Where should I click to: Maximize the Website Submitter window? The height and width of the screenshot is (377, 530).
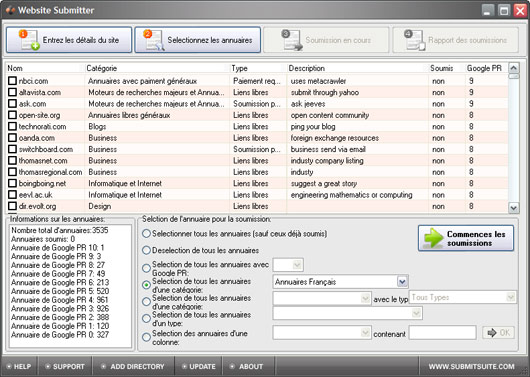504,10
